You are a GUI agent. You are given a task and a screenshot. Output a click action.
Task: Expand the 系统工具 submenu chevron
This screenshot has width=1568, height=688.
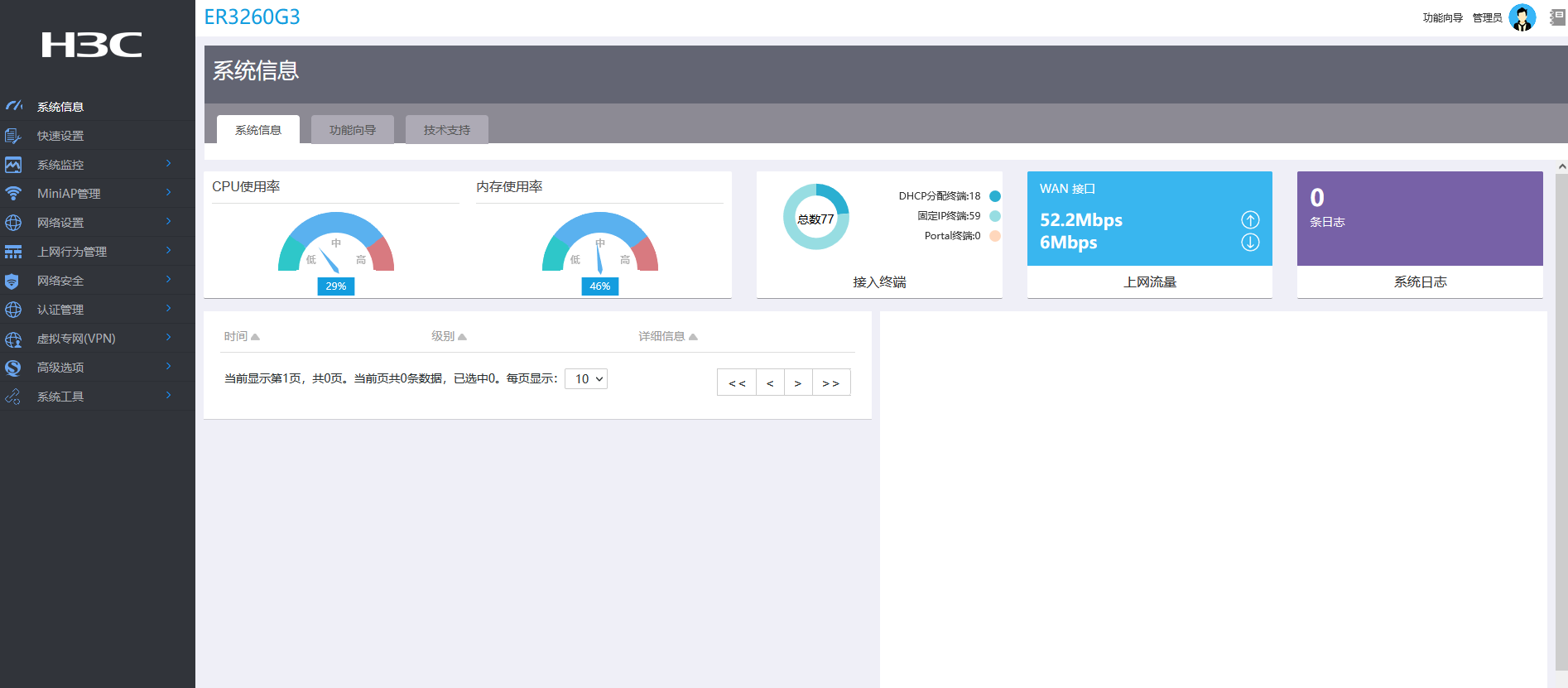[168, 395]
